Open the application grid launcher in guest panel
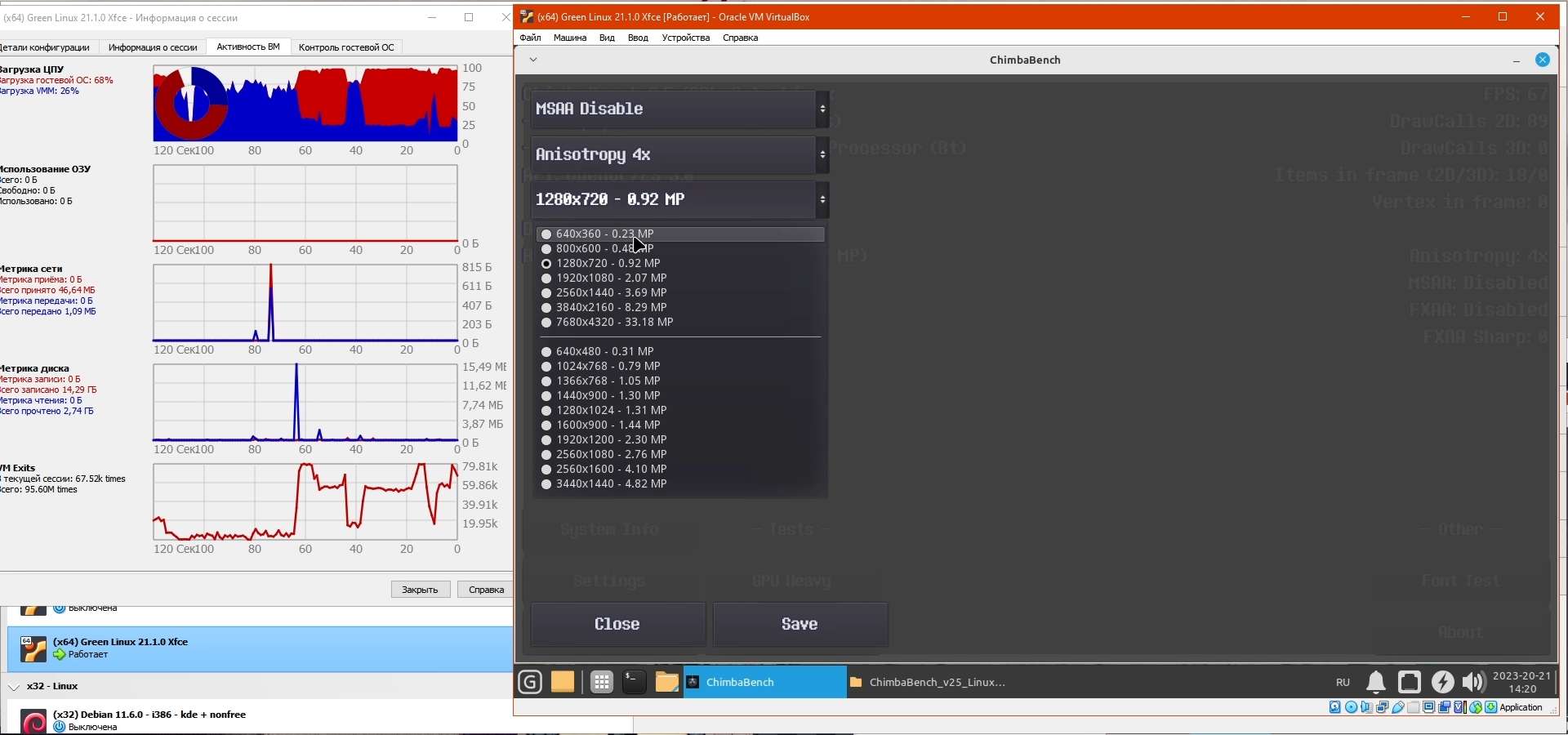1568x735 pixels. [x=602, y=682]
